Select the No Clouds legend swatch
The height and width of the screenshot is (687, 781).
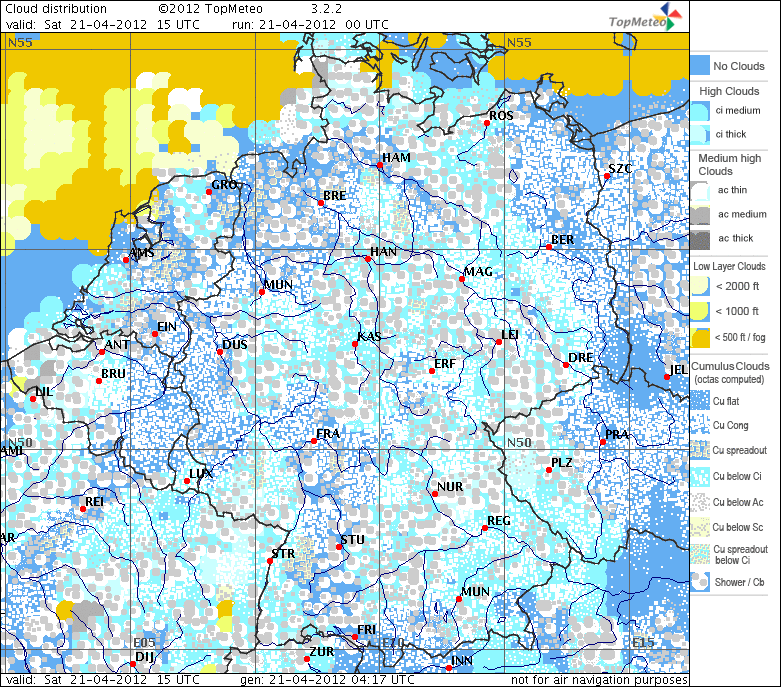(x=700, y=66)
